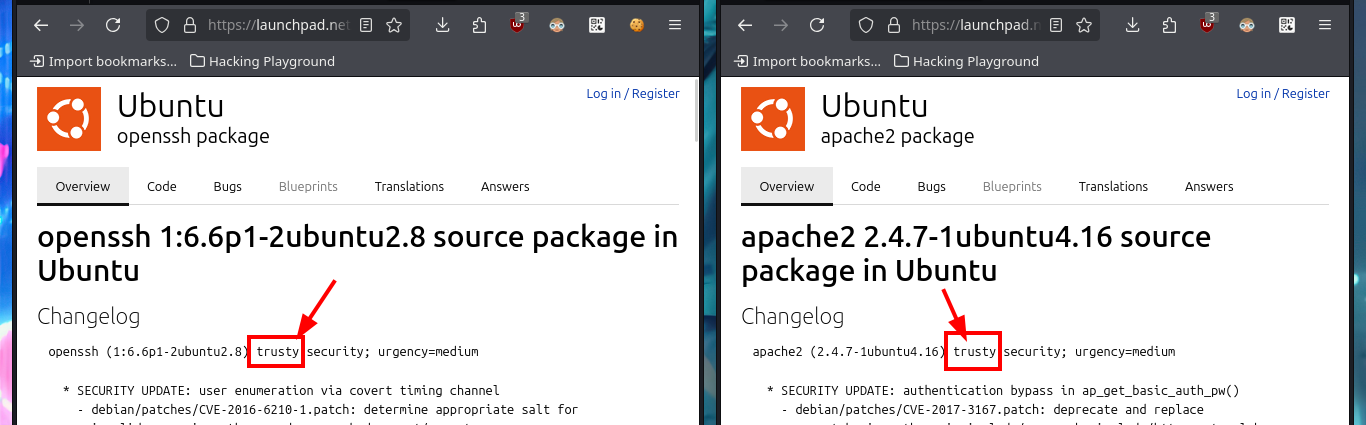The height and width of the screenshot is (425, 1366).
Task: Click Log in / Register on apache2 page
Action: pyautogui.click(x=1283, y=93)
